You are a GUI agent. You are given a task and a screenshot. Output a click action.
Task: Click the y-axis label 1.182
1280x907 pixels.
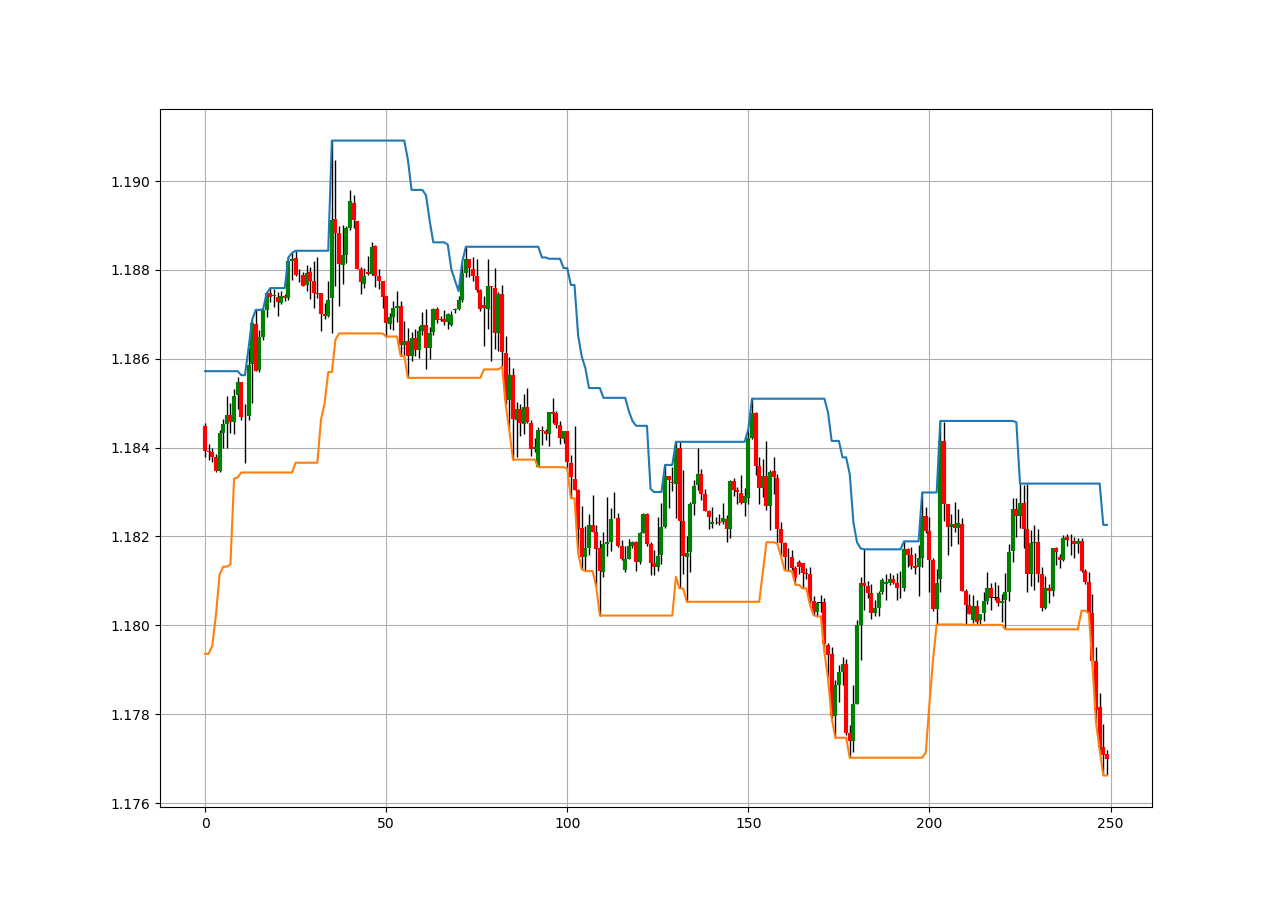pos(132,537)
